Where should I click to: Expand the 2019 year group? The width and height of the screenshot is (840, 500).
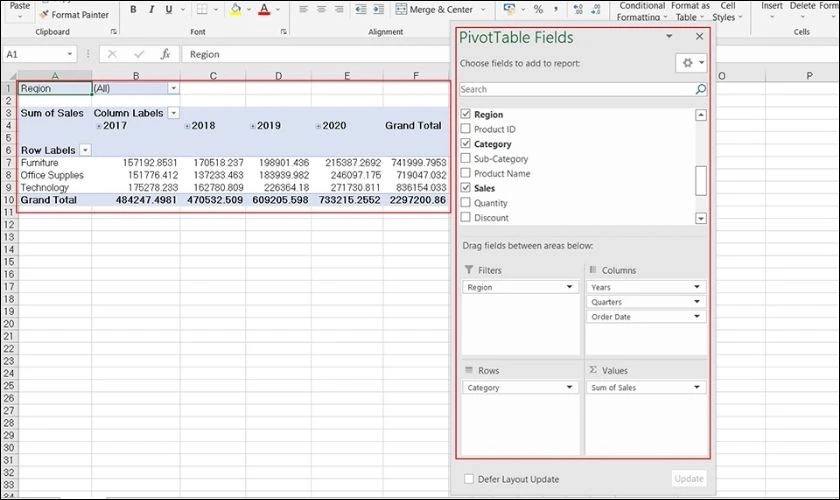pyautogui.click(x=252, y=126)
